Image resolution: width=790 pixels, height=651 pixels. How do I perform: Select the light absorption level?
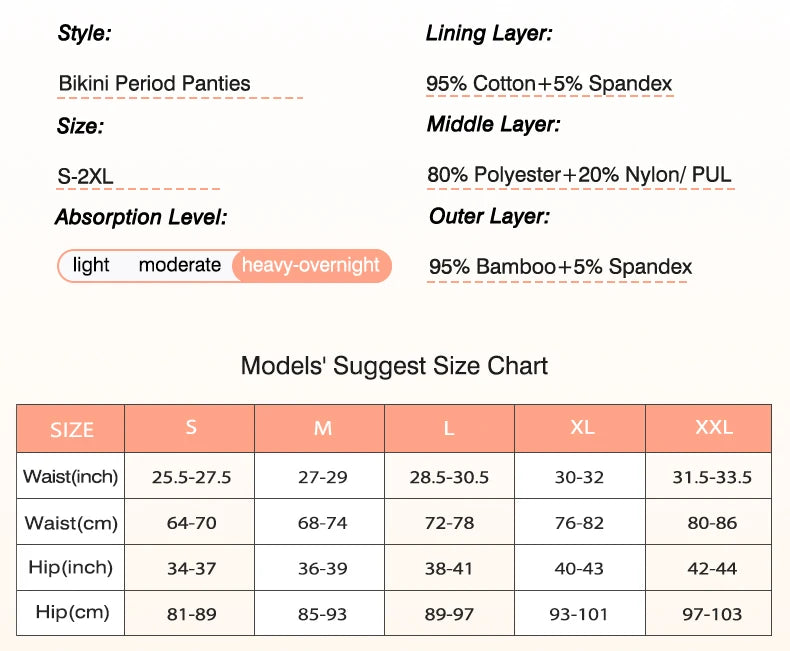coord(91,265)
